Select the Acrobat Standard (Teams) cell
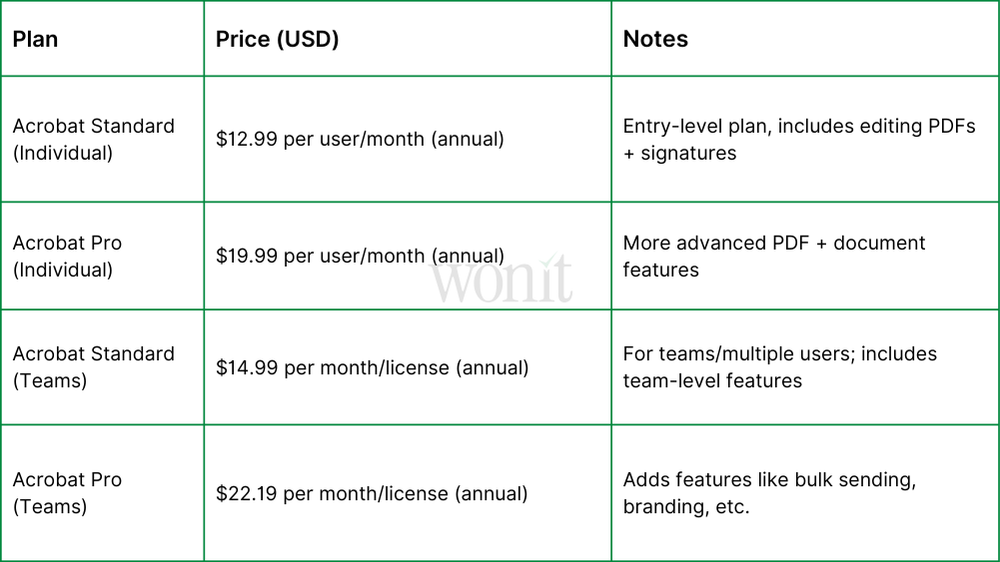This screenshot has width=1000, height=562. [x=93, y=367]
